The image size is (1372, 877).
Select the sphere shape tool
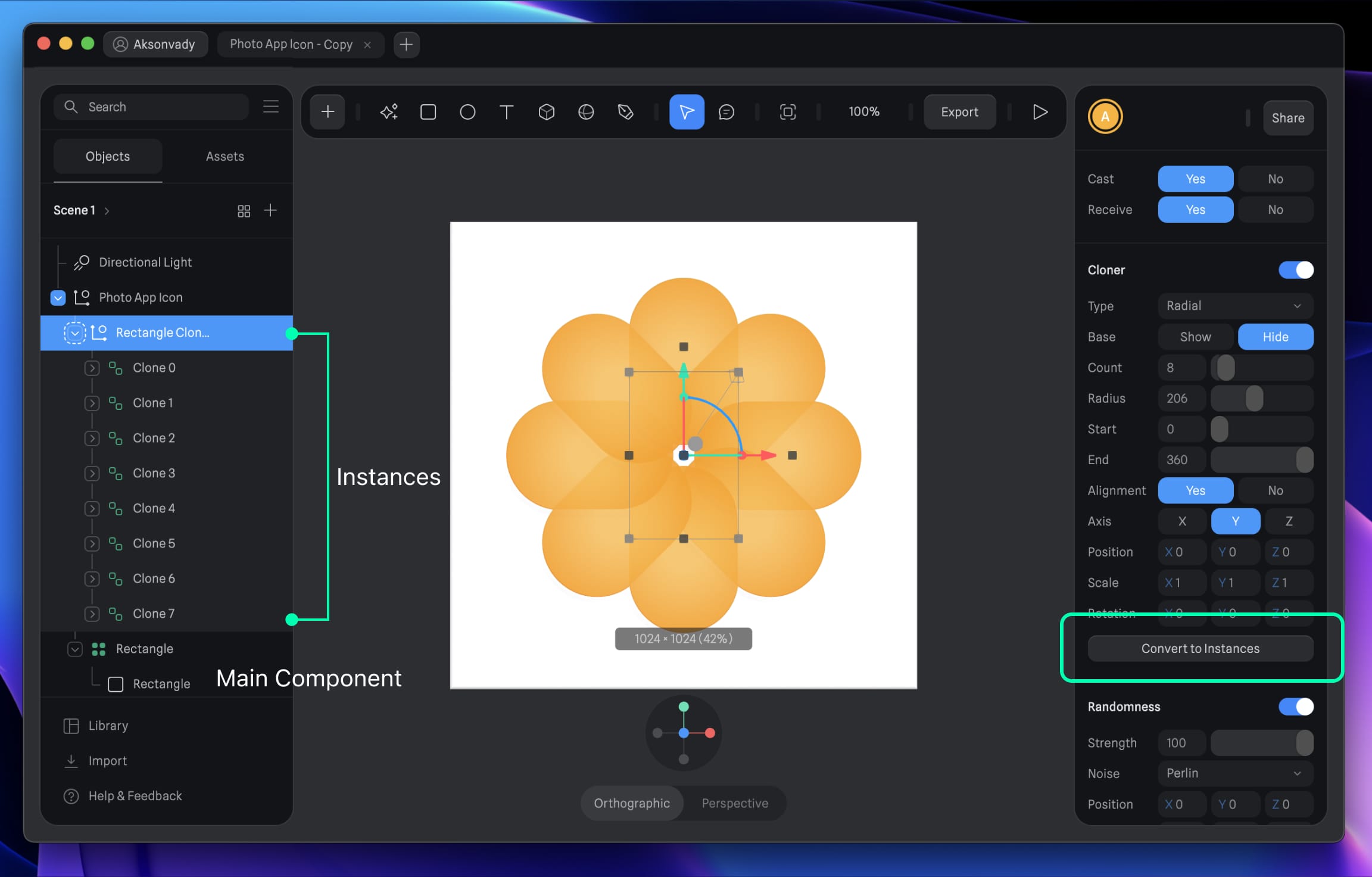point(586,111)
